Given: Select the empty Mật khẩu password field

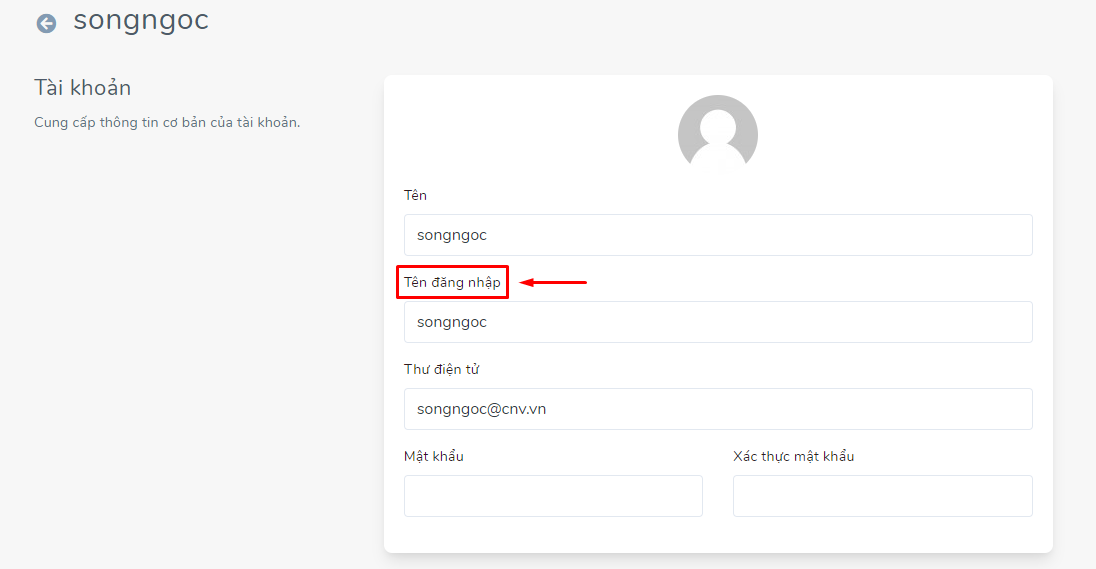Looking at the screenshot, I should pyautogui.click(x=553, y=496).
